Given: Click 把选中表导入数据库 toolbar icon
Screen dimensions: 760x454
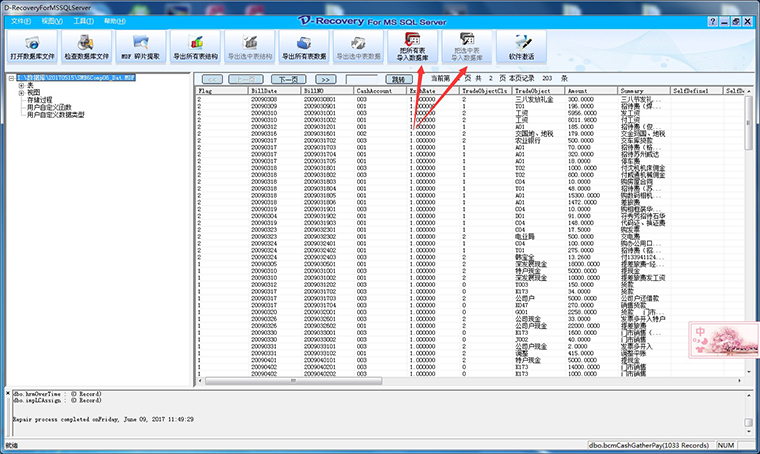Looking at the screenshot, I should [x=467, y=47].
